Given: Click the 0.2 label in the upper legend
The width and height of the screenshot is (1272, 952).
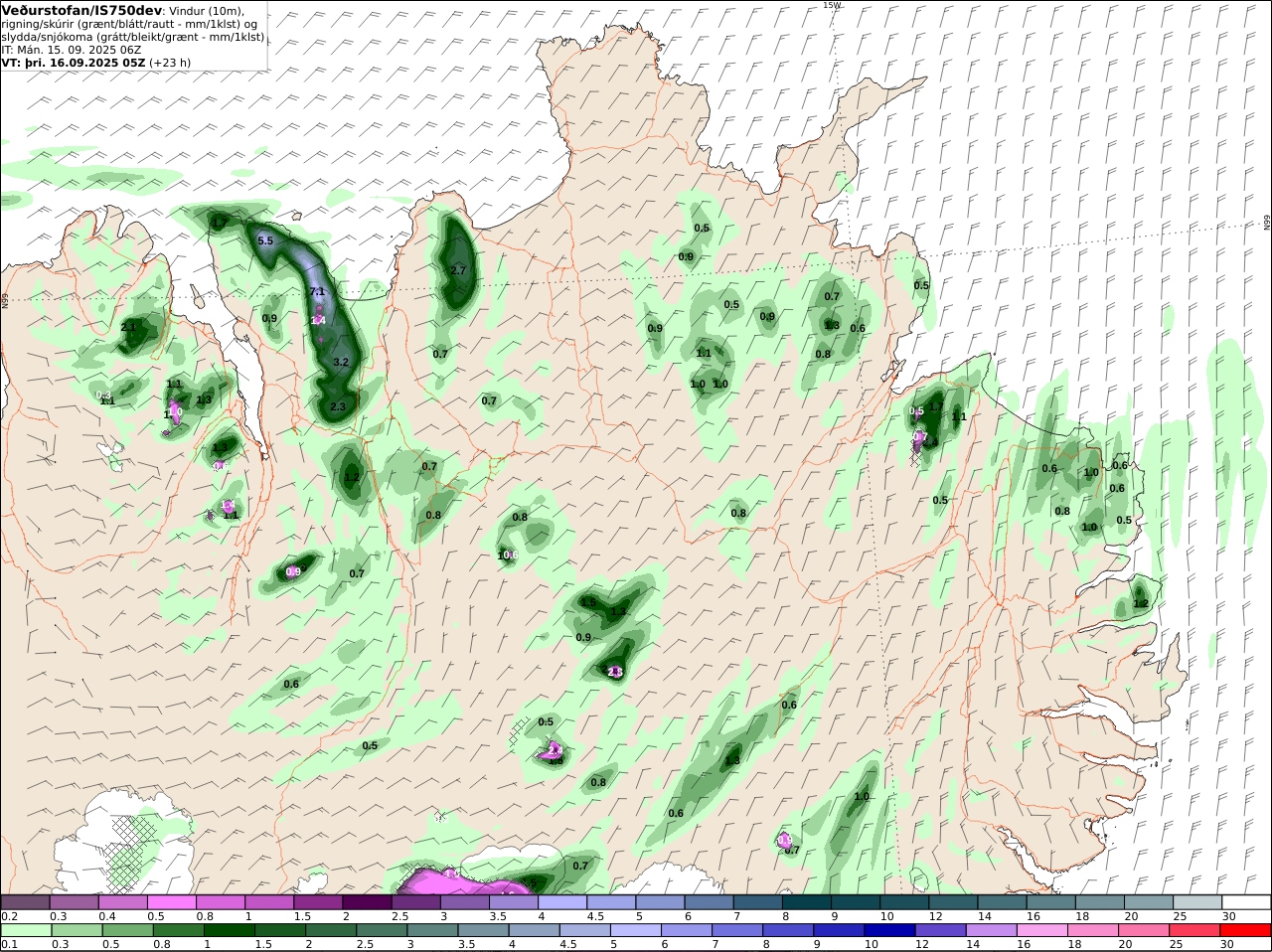Looking at the screenshot, I should pyautogui.click(x=9, y=916).
